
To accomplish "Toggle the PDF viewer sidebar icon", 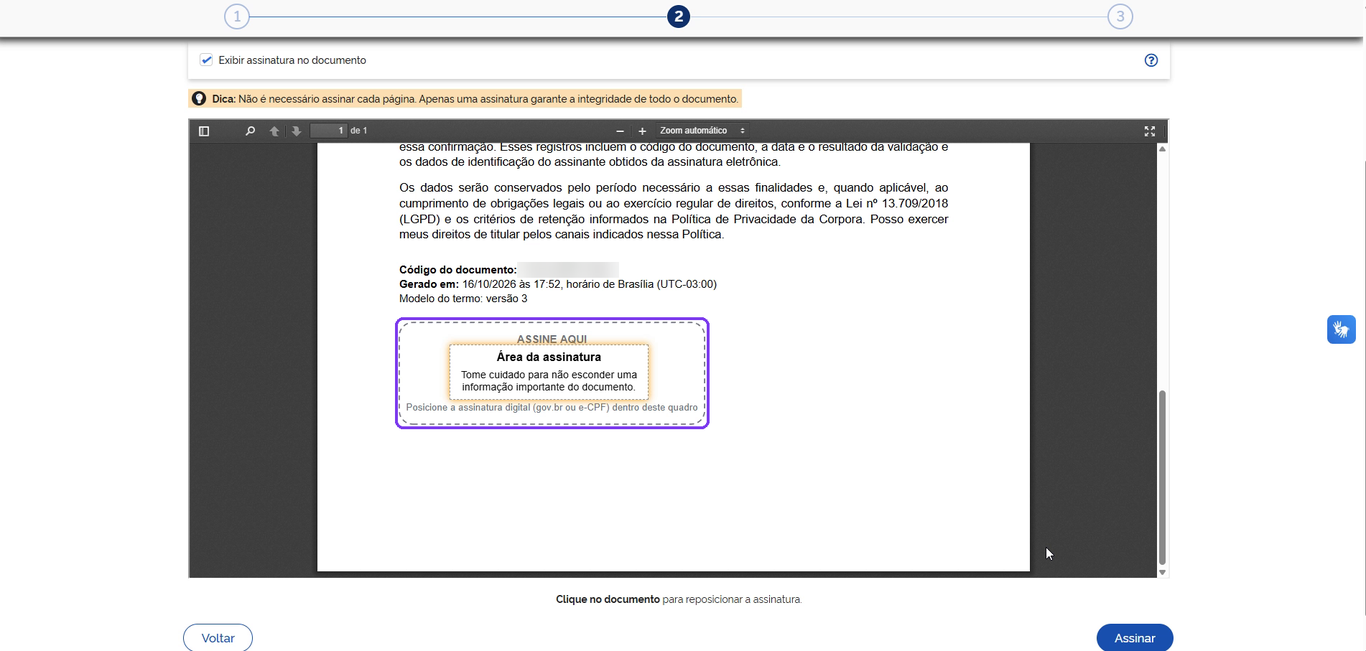I will pos(204,131).
